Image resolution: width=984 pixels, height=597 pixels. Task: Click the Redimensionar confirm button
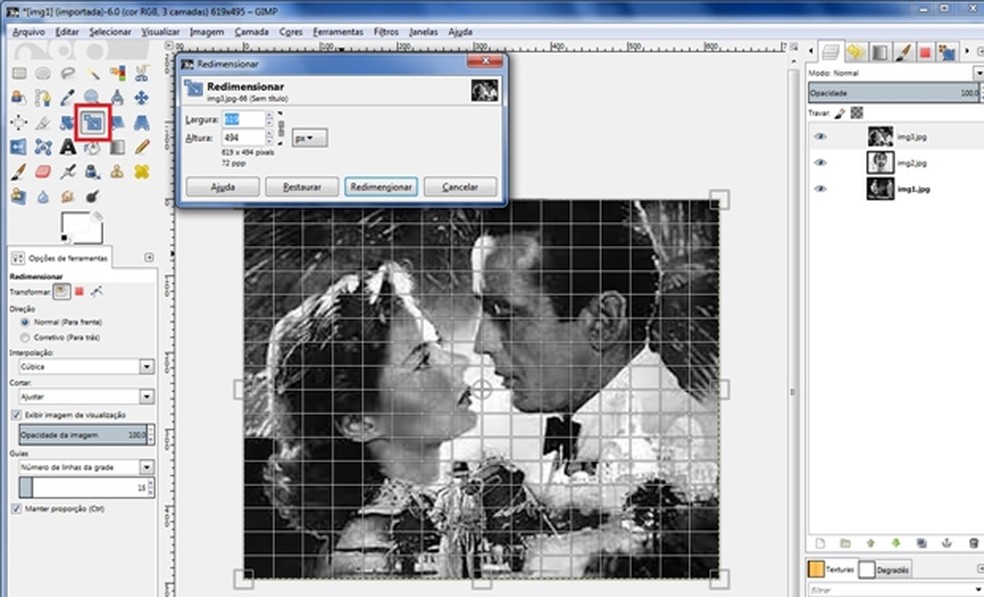pos(381,187)
